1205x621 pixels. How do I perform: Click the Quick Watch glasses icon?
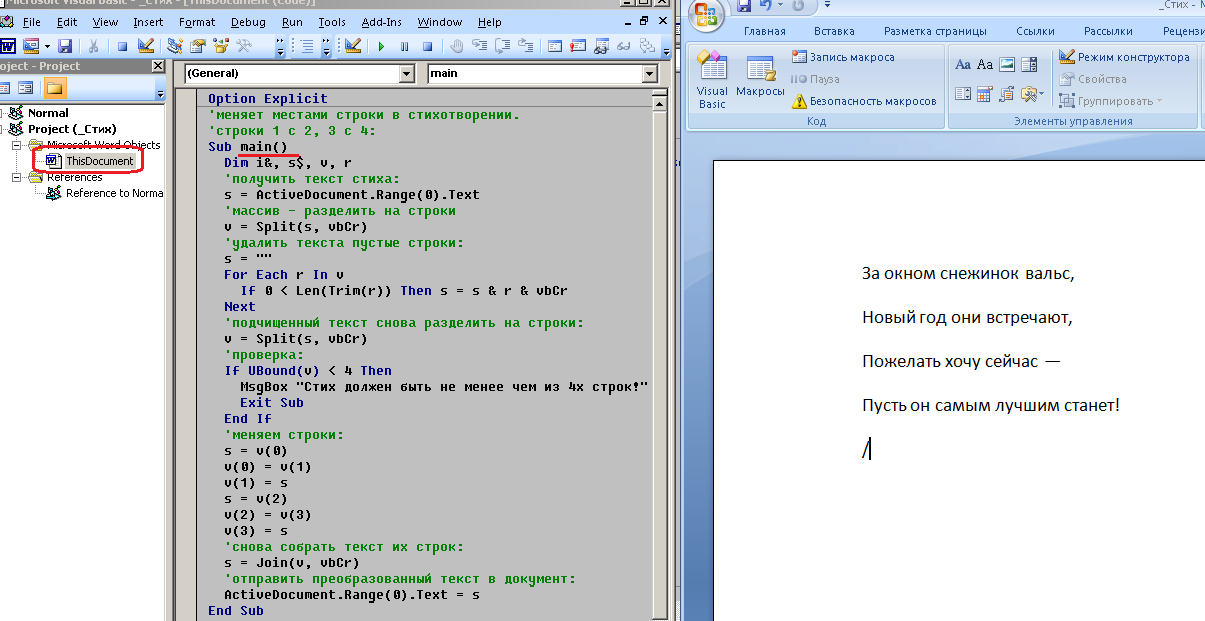623,46
